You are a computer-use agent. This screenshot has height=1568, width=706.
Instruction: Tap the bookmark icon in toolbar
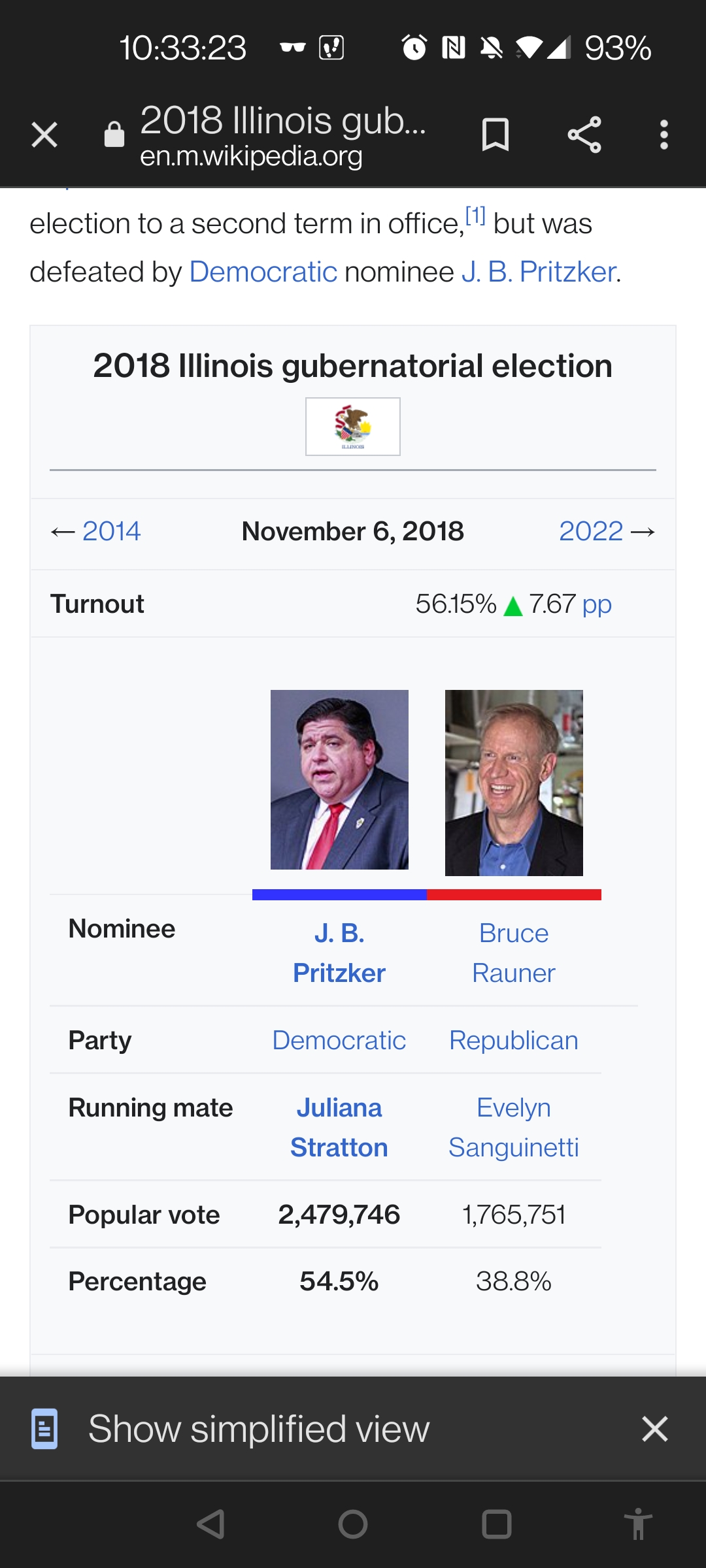pyautogui.click(x=495, y=135)
